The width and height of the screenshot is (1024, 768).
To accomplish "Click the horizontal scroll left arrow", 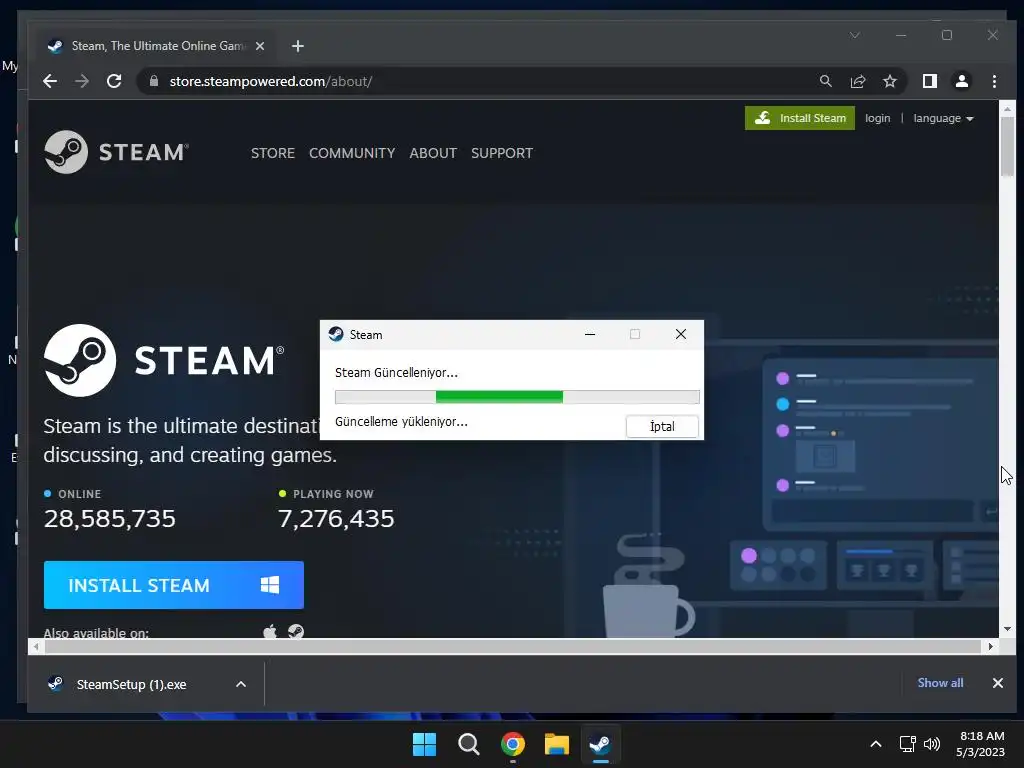I will coord(36,647).
